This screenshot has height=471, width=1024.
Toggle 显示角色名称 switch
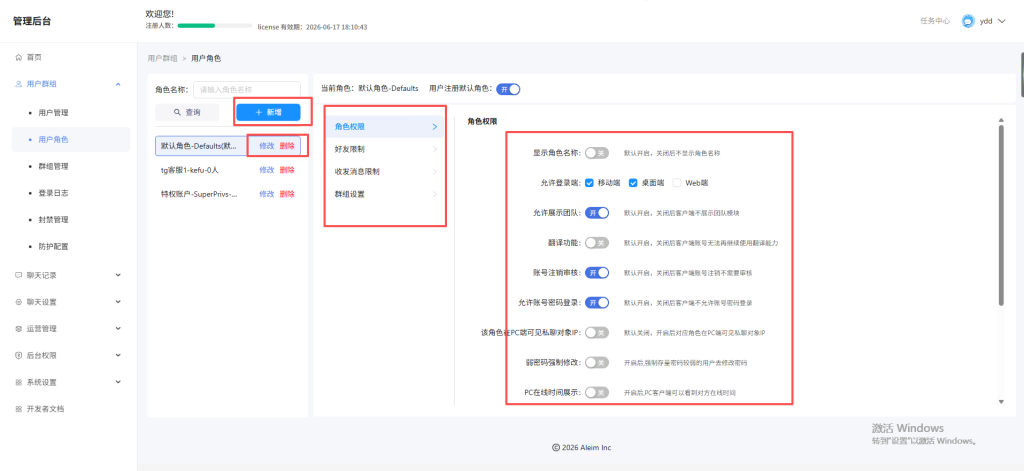[x=597, y=153]
